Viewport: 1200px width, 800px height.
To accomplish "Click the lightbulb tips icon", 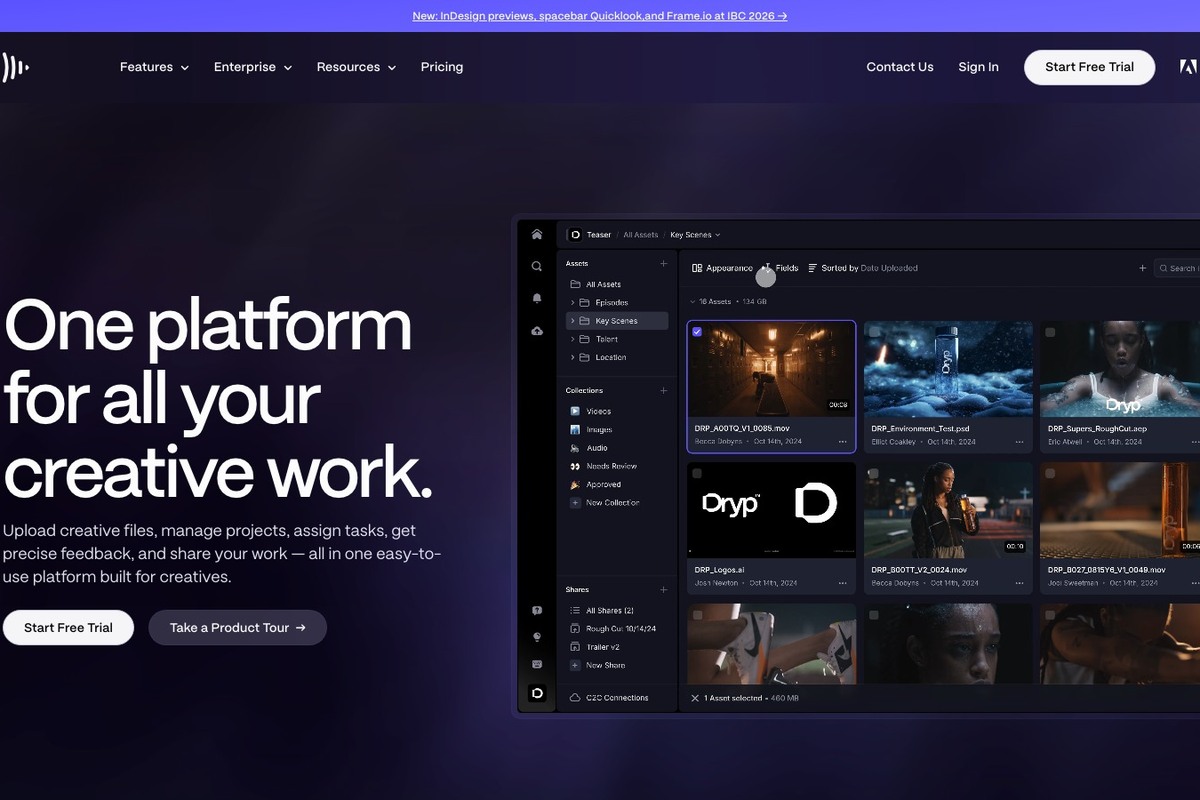I will click(x=537, y=637).
